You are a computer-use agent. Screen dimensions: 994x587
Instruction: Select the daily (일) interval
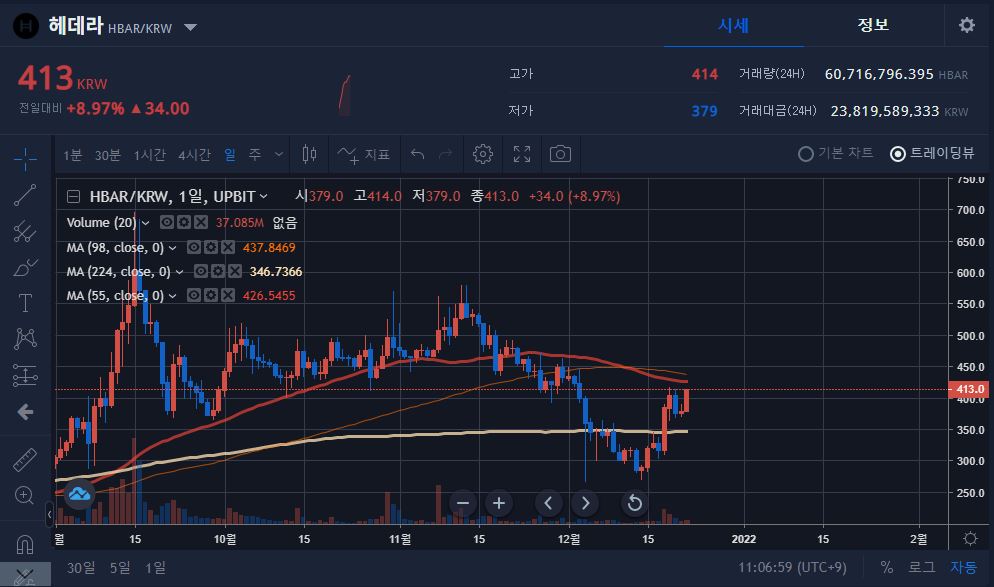pyautogui.click(x=230, y=154)
